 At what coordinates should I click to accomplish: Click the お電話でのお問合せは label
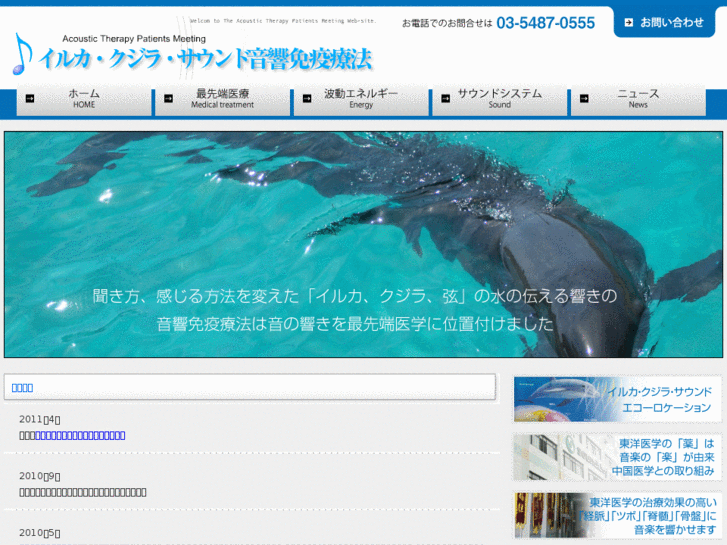(447, 23)
